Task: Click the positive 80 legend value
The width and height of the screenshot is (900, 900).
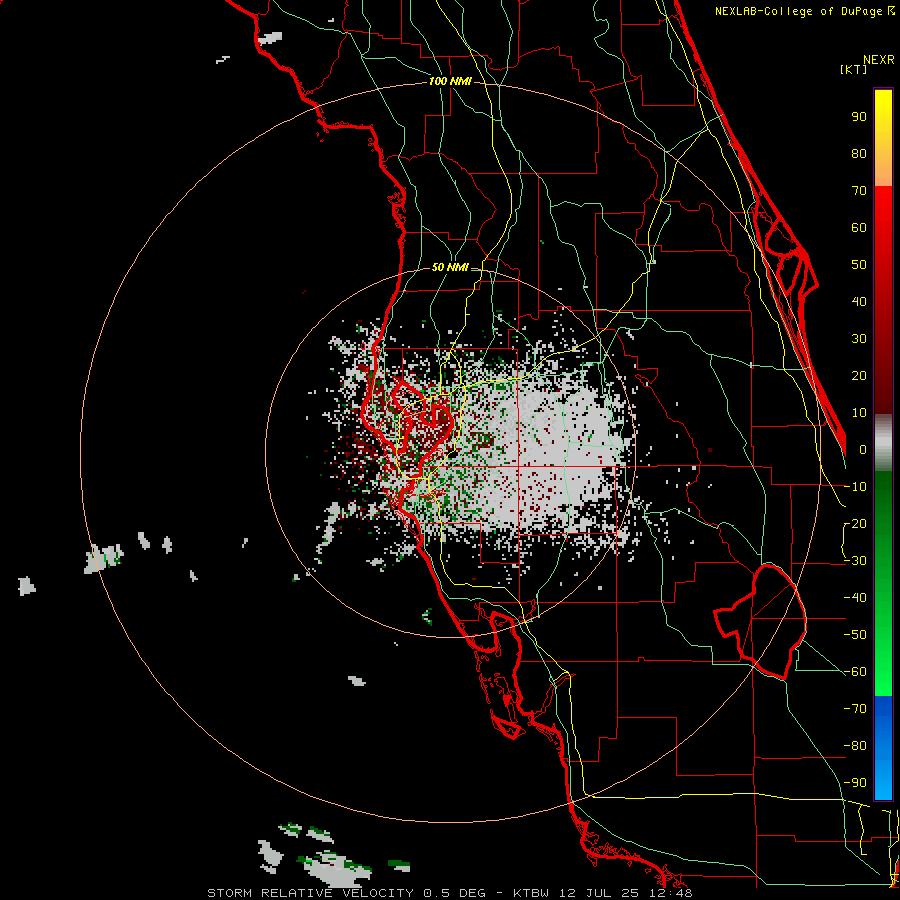Action: (x=859, y=154)
